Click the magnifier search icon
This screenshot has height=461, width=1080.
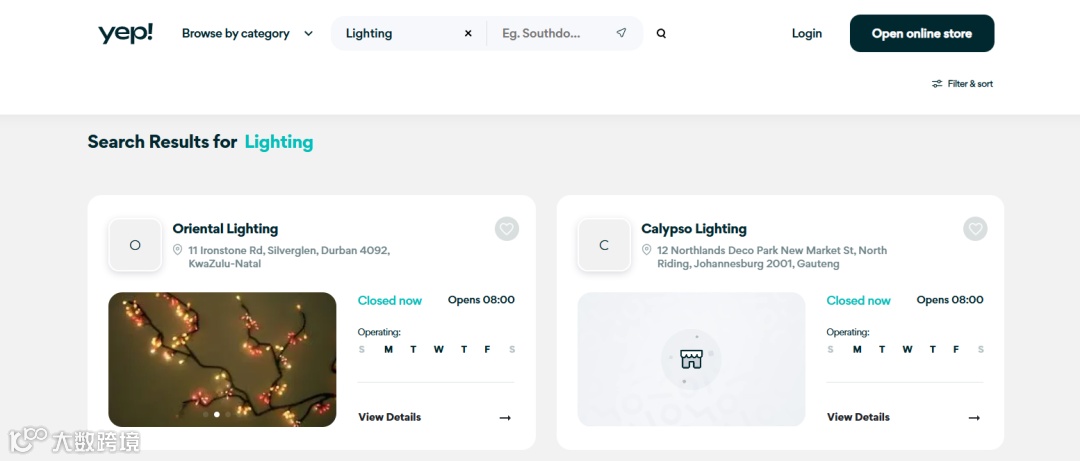pyautogui.click(x=661, y=33)
